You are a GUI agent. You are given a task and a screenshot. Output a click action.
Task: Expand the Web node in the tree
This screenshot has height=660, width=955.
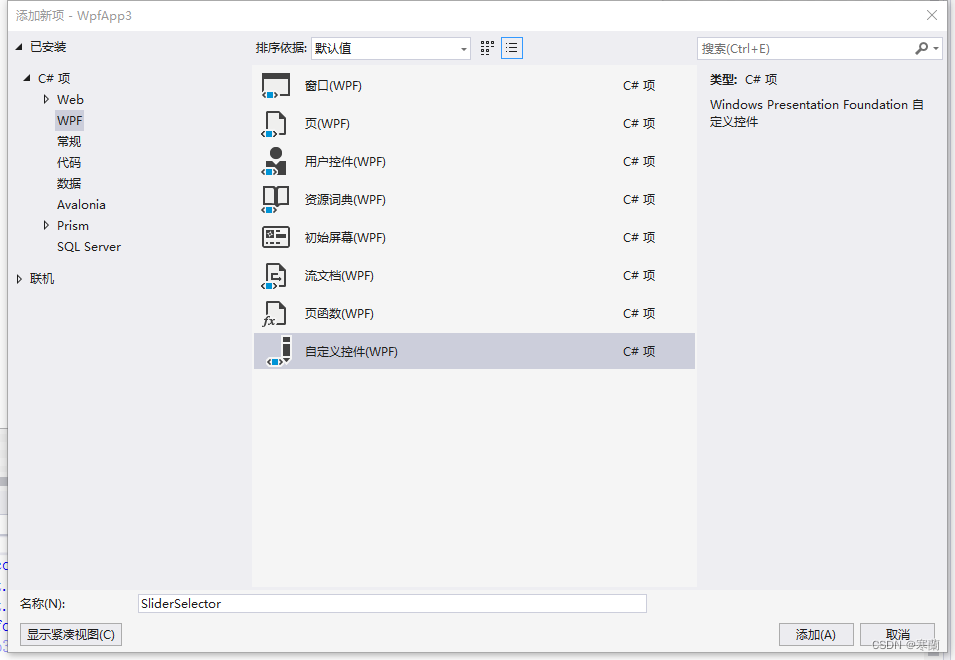(x=45, y=99)
